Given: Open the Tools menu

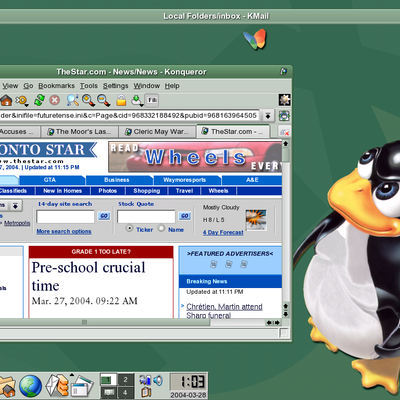Looking at the screenshot, I should 89,86.
